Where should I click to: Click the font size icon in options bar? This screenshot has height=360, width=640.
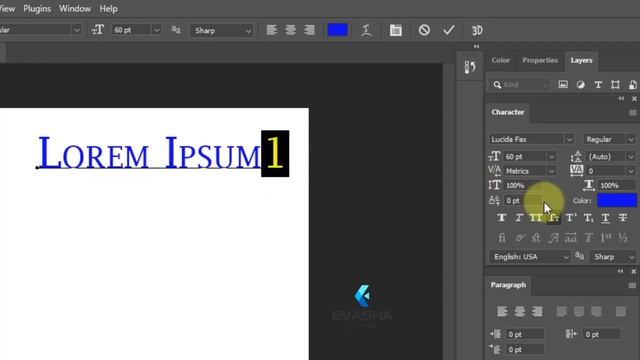click(98, 30)
